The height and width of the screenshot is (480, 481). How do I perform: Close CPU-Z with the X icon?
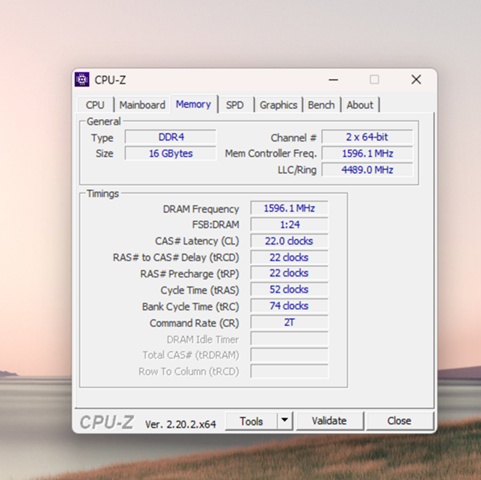pos(416,80)
